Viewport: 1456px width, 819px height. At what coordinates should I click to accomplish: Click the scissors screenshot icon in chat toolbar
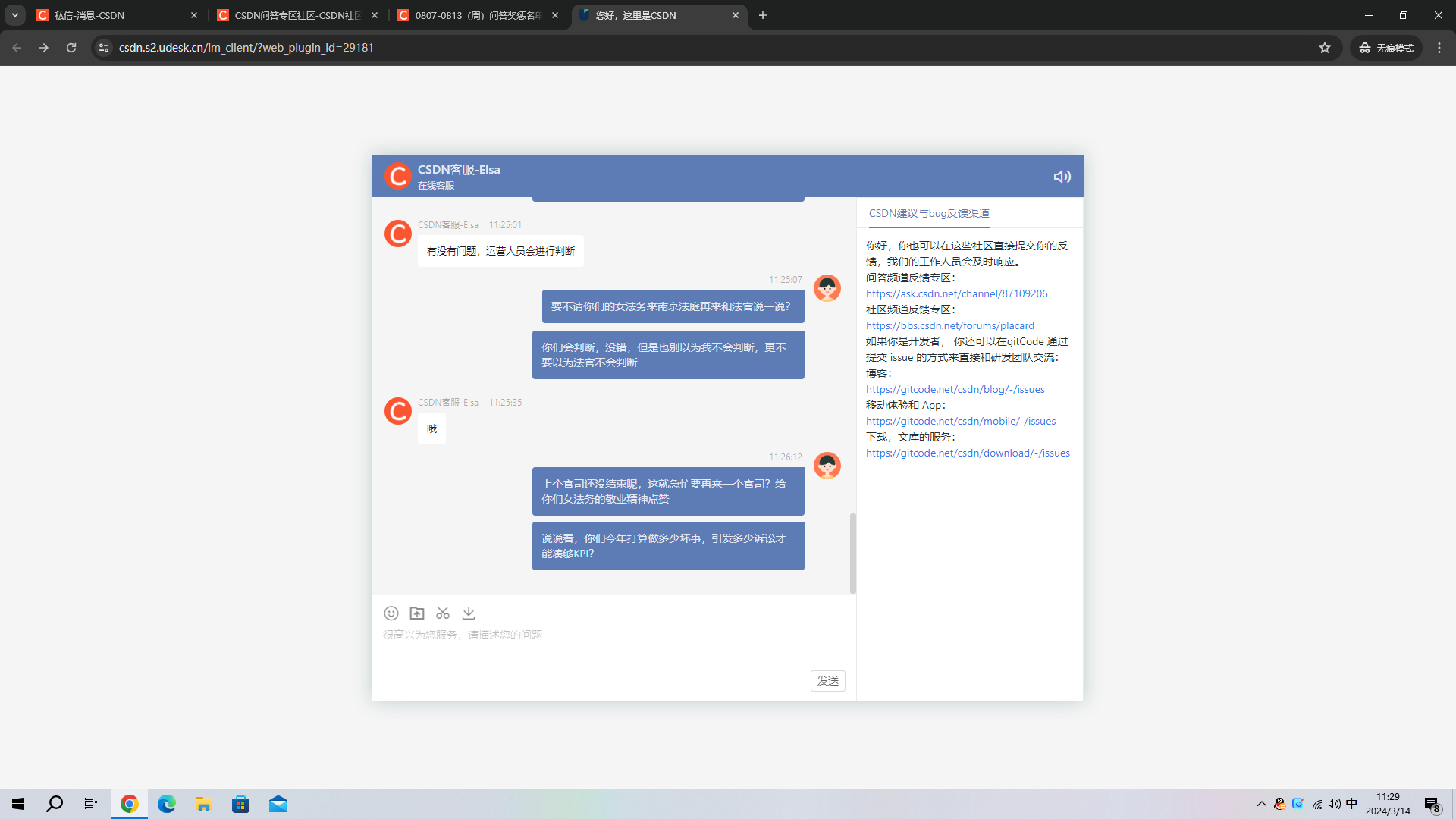[443, 613]
